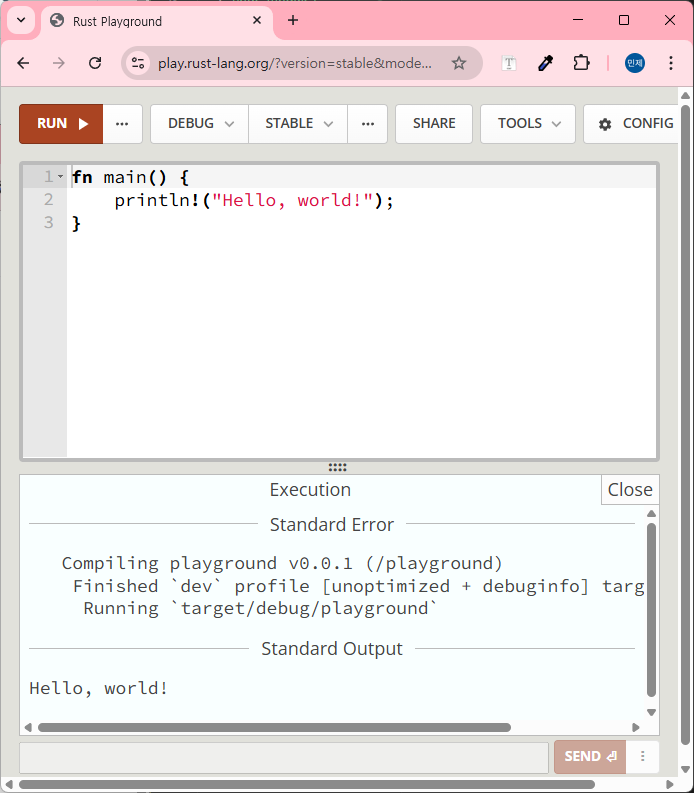The width and height of the screenshot is (694, 793).
Task: Click the "Running `target/debug/playground`" line
Action: coord(260,608)
